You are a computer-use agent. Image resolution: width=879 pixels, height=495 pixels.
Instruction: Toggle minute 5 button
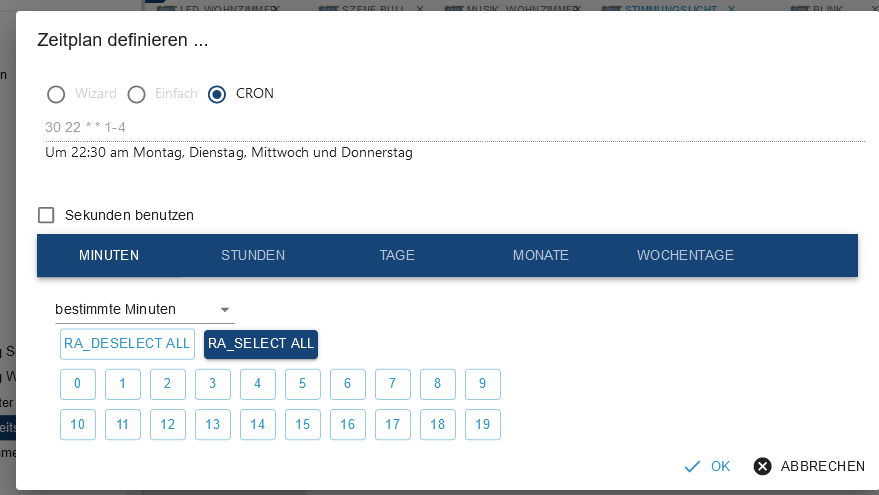pyautogui.click(x=303, y=384)
